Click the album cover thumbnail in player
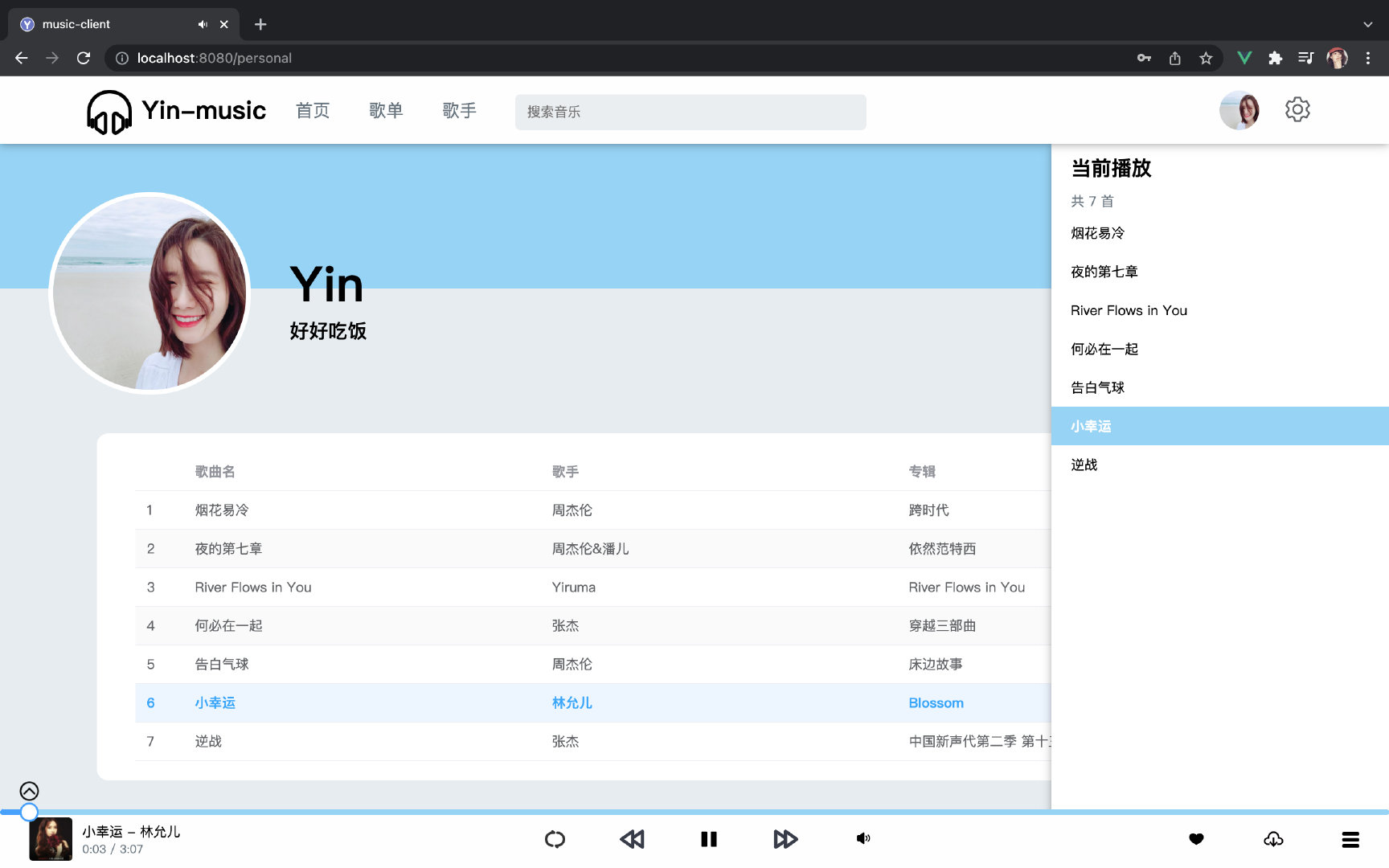The height and width of the screenshot is (868, 1389). point(51,839)
